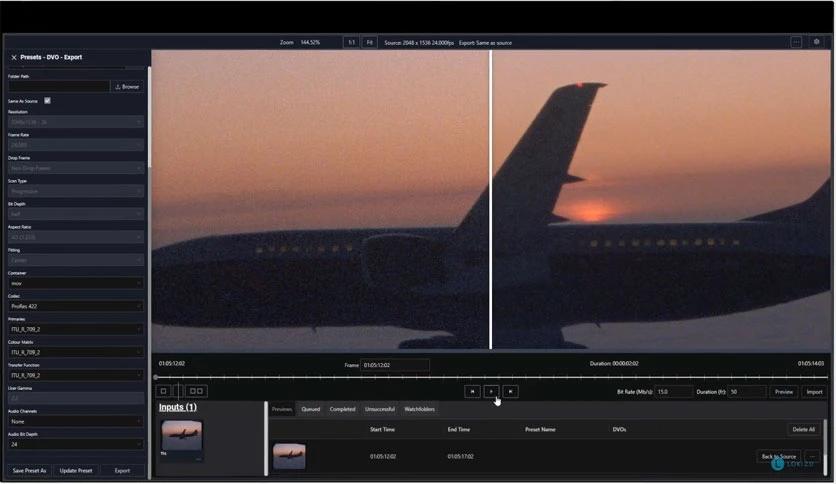Click the Delete All button
The height and width of the screenshot is (484, 836).
click(803, 429)
